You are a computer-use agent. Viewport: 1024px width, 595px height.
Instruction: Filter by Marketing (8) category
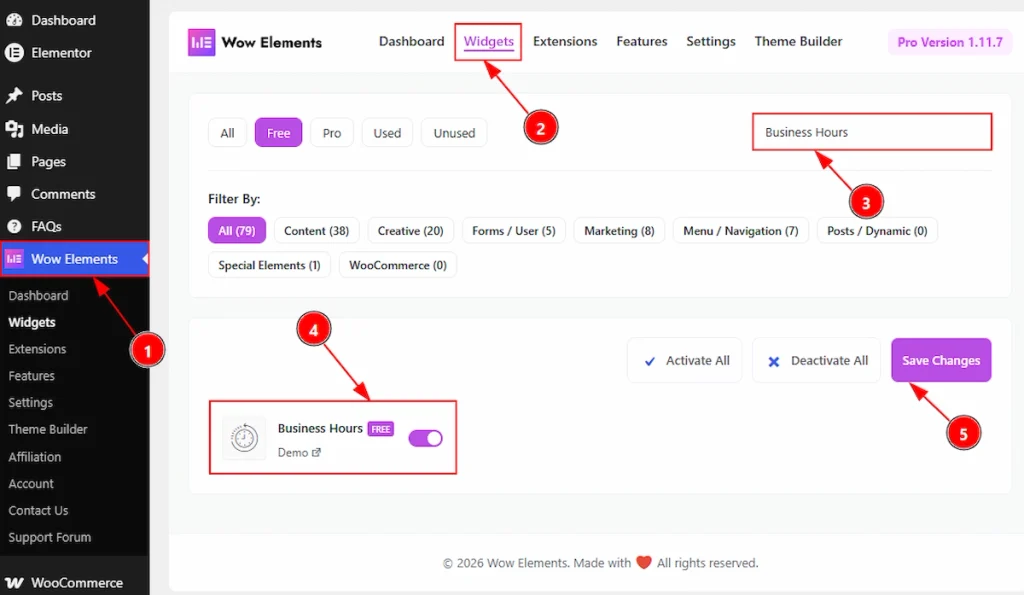pyautogui.click(x=619, y=231)
